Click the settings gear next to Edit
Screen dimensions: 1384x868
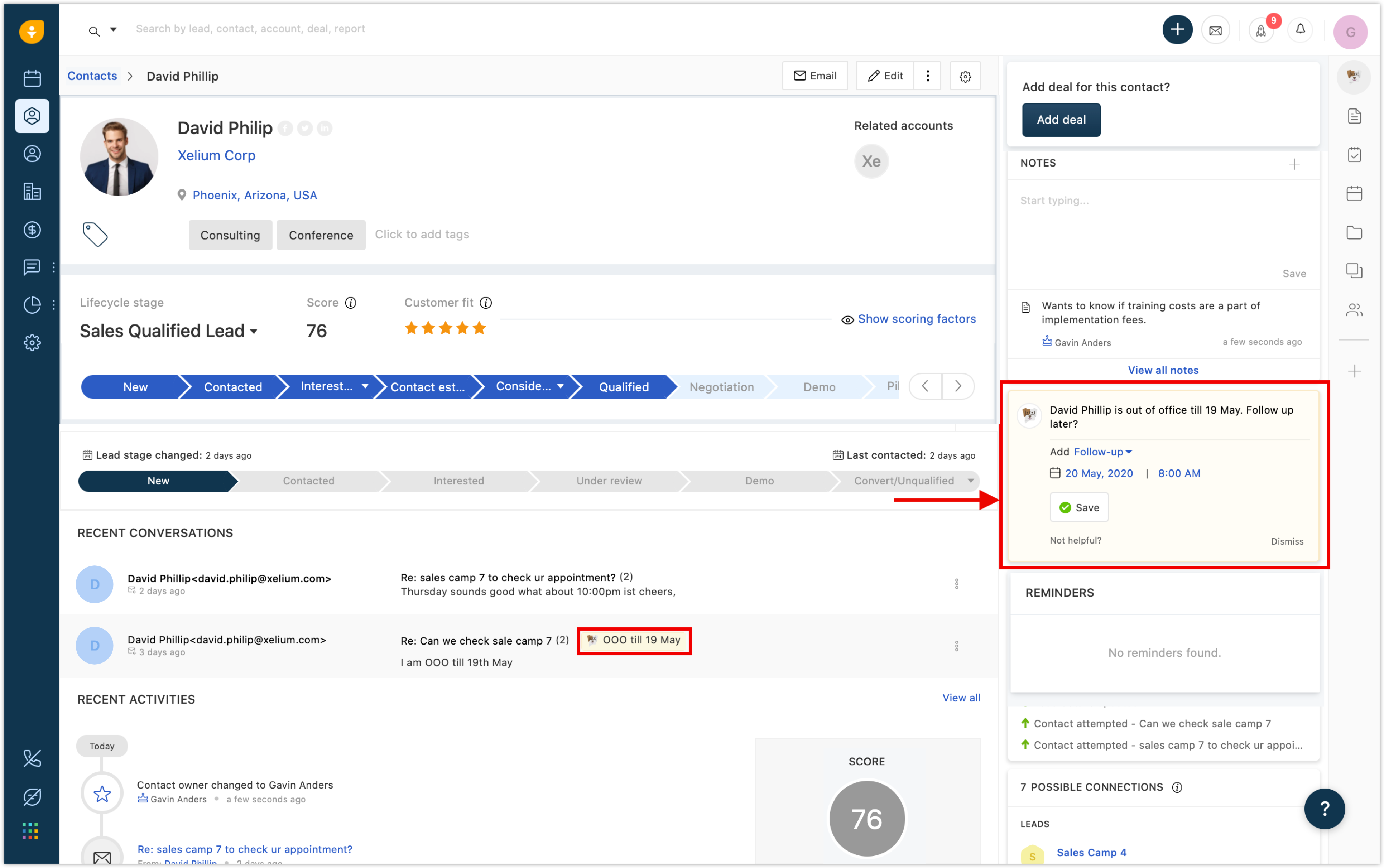pos(965,76)
